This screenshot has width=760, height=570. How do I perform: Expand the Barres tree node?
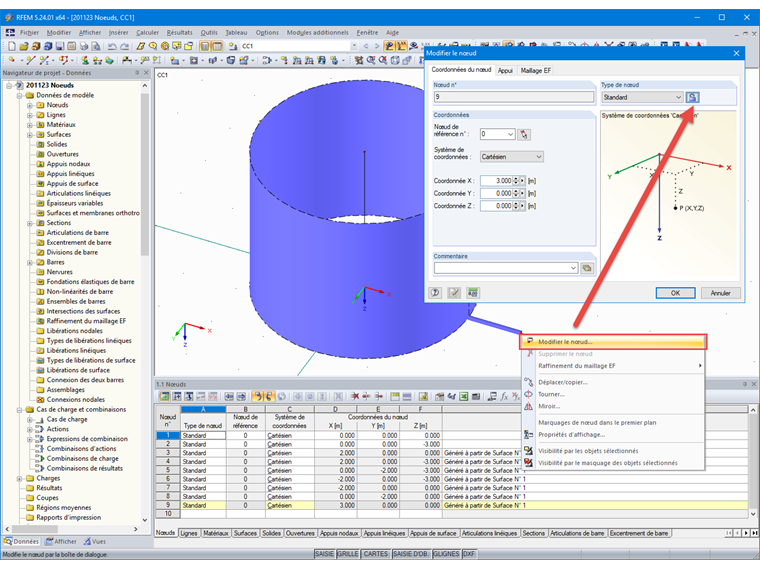click(x=30, y=263)
